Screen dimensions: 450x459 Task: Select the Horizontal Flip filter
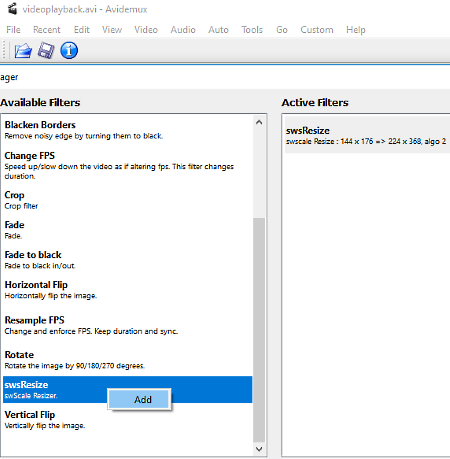pos(127,290)
